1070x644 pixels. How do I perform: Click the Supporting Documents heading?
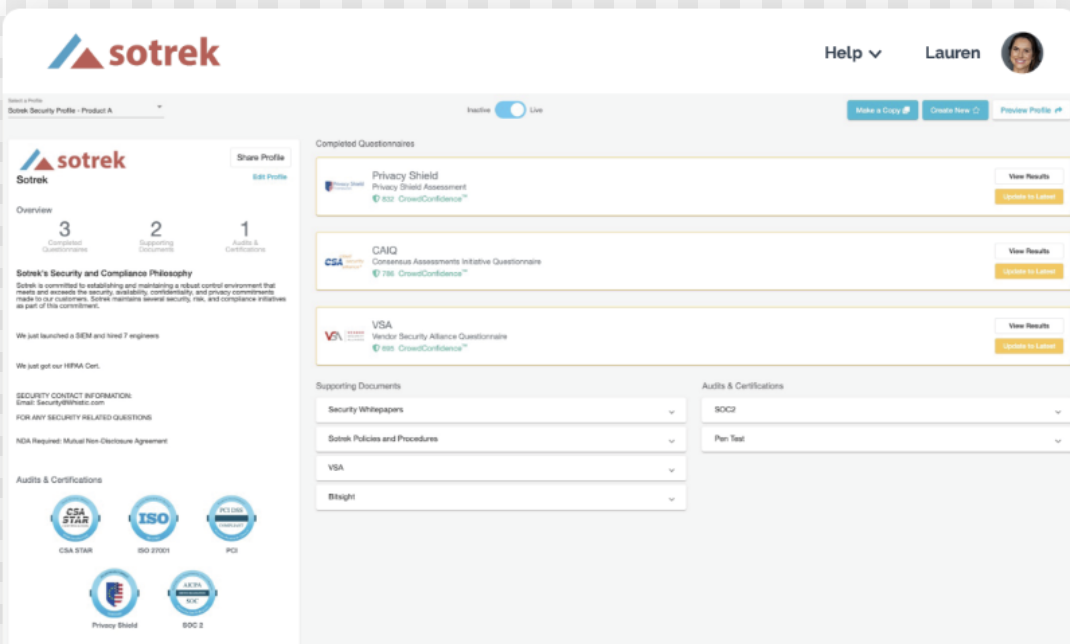358,386
